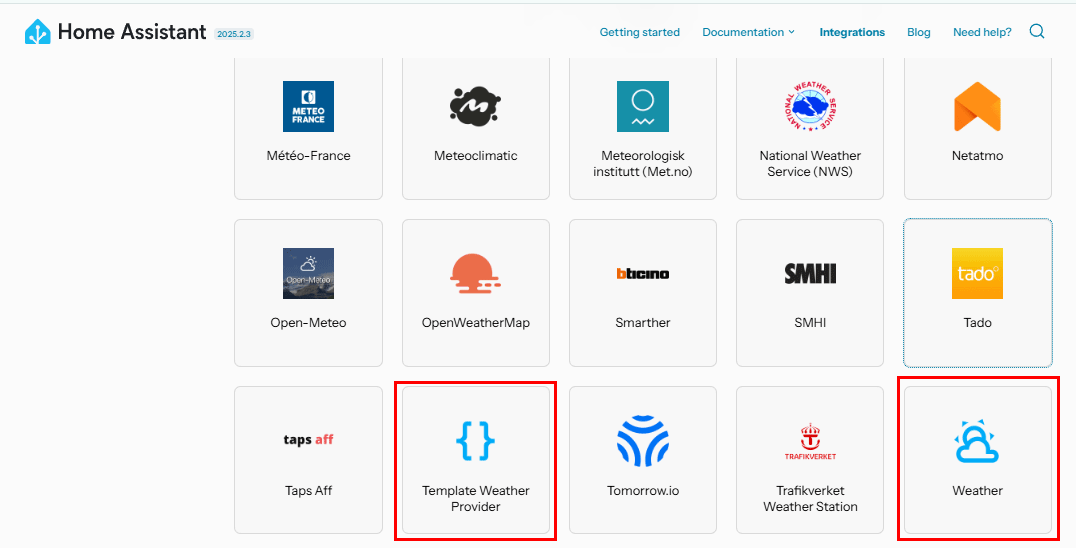
Task: Click the National Weather Service emblem
Action: 810,106
